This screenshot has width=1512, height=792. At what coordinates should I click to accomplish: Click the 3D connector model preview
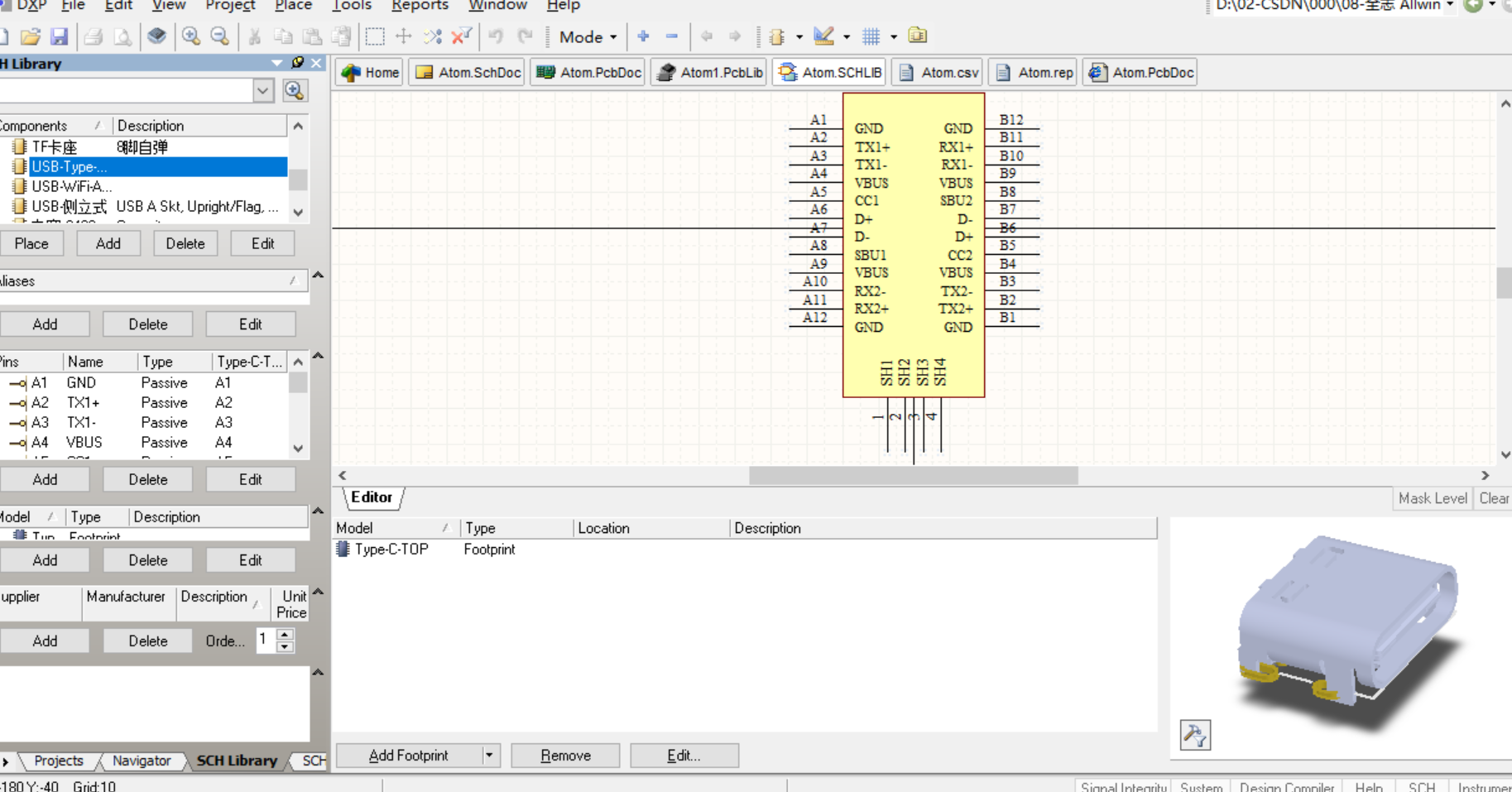1347,629
